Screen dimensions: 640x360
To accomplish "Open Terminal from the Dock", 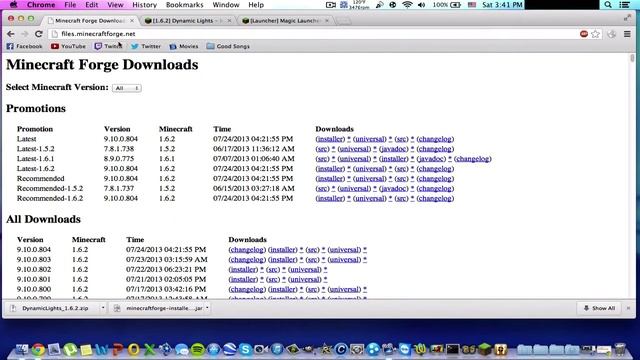I will coord(452,349).
